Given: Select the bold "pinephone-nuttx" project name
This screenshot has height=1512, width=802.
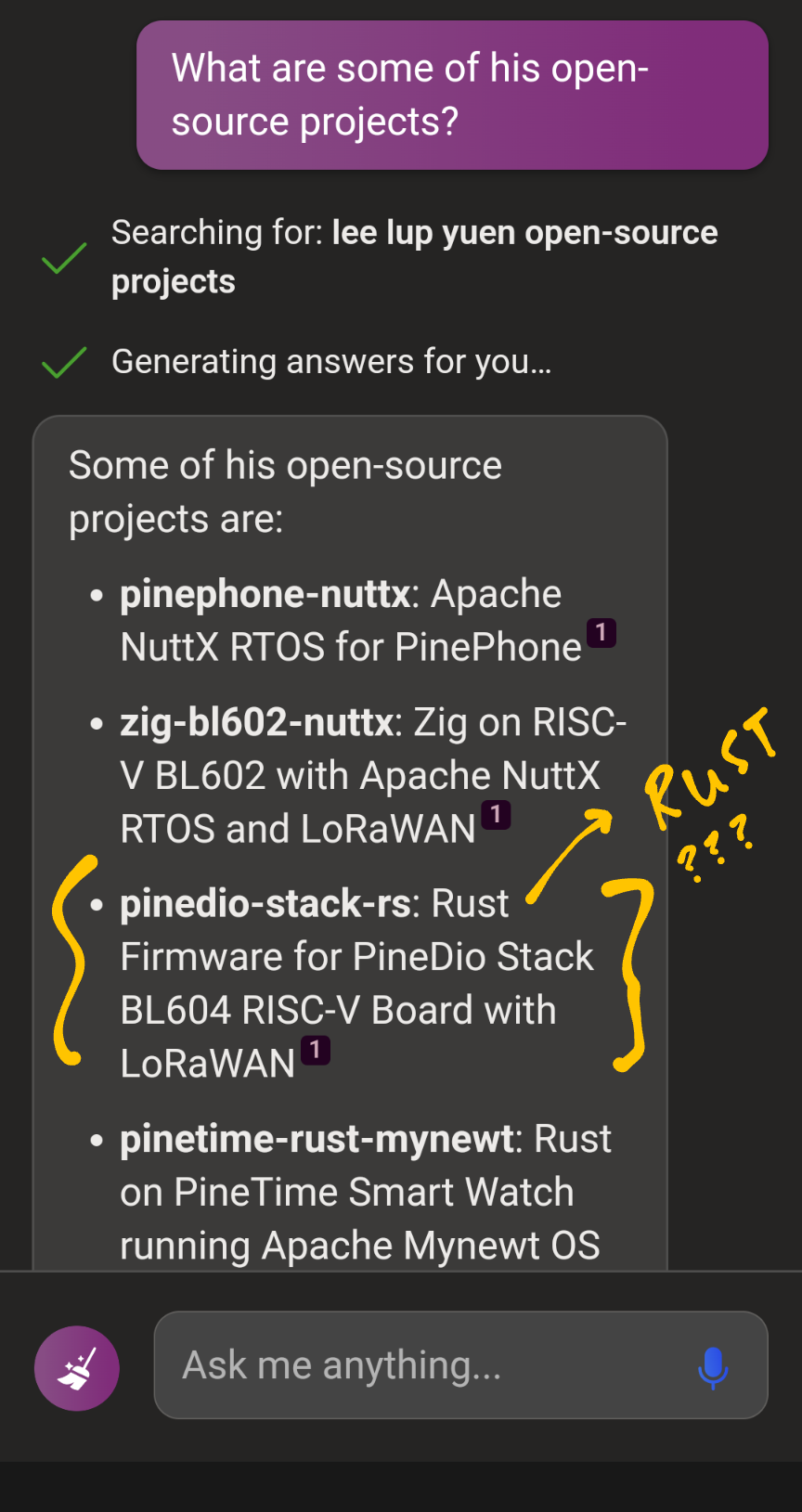Looking at the screenshot, I should point(265,594).
